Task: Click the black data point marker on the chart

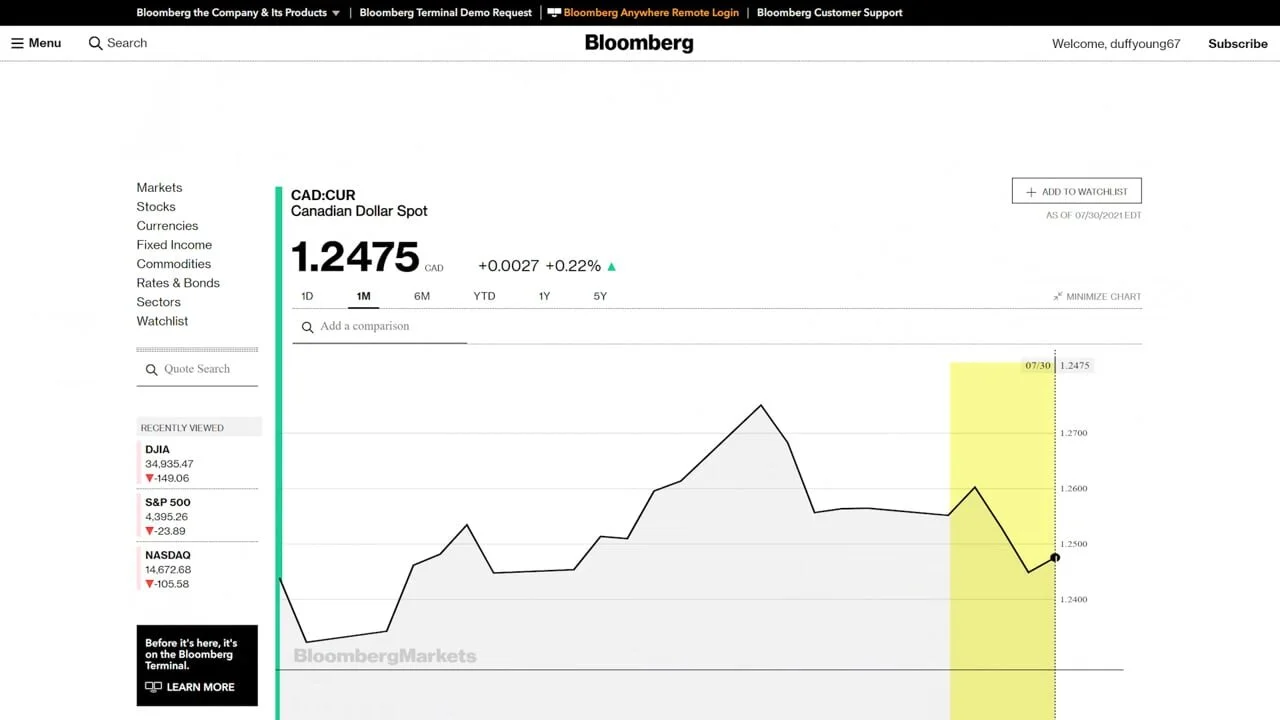Action: 1054,558
